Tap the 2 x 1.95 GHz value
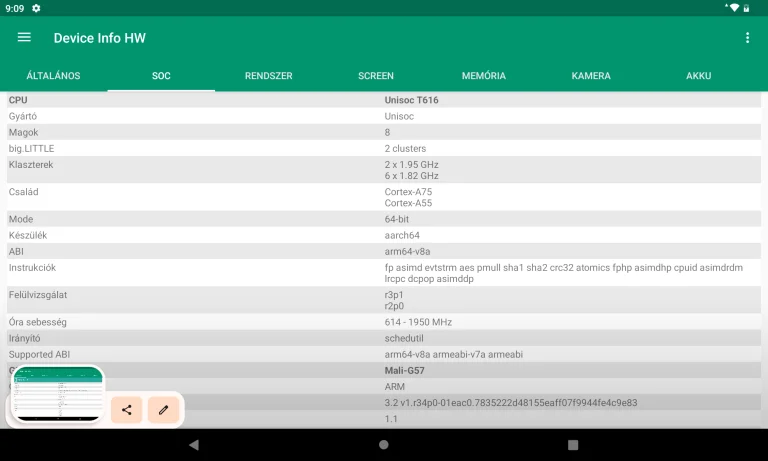The height and width of the screenshot is (461, 768). 411,165
